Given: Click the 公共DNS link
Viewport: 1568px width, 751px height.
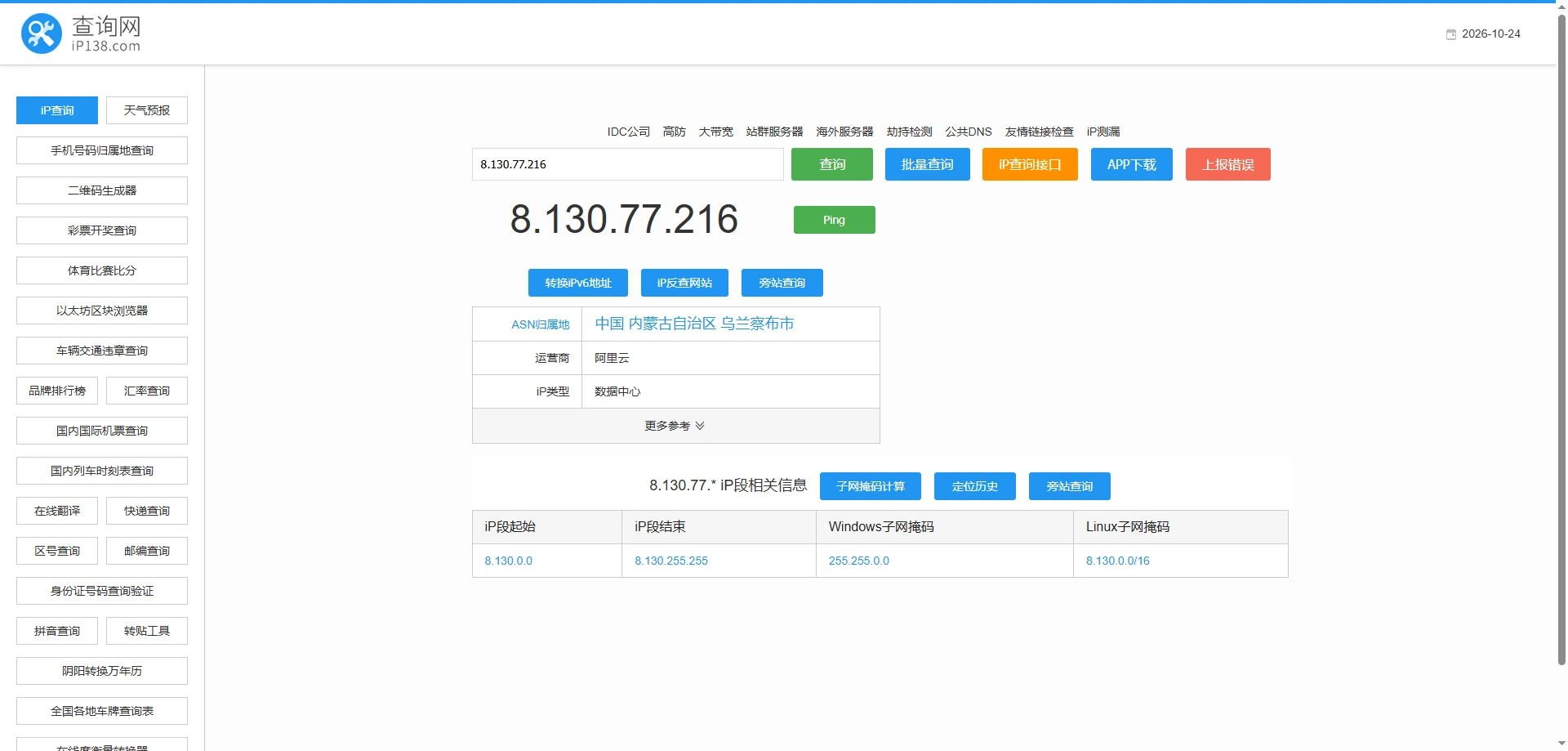Looking at the screenshot, I should pos(969,132).
